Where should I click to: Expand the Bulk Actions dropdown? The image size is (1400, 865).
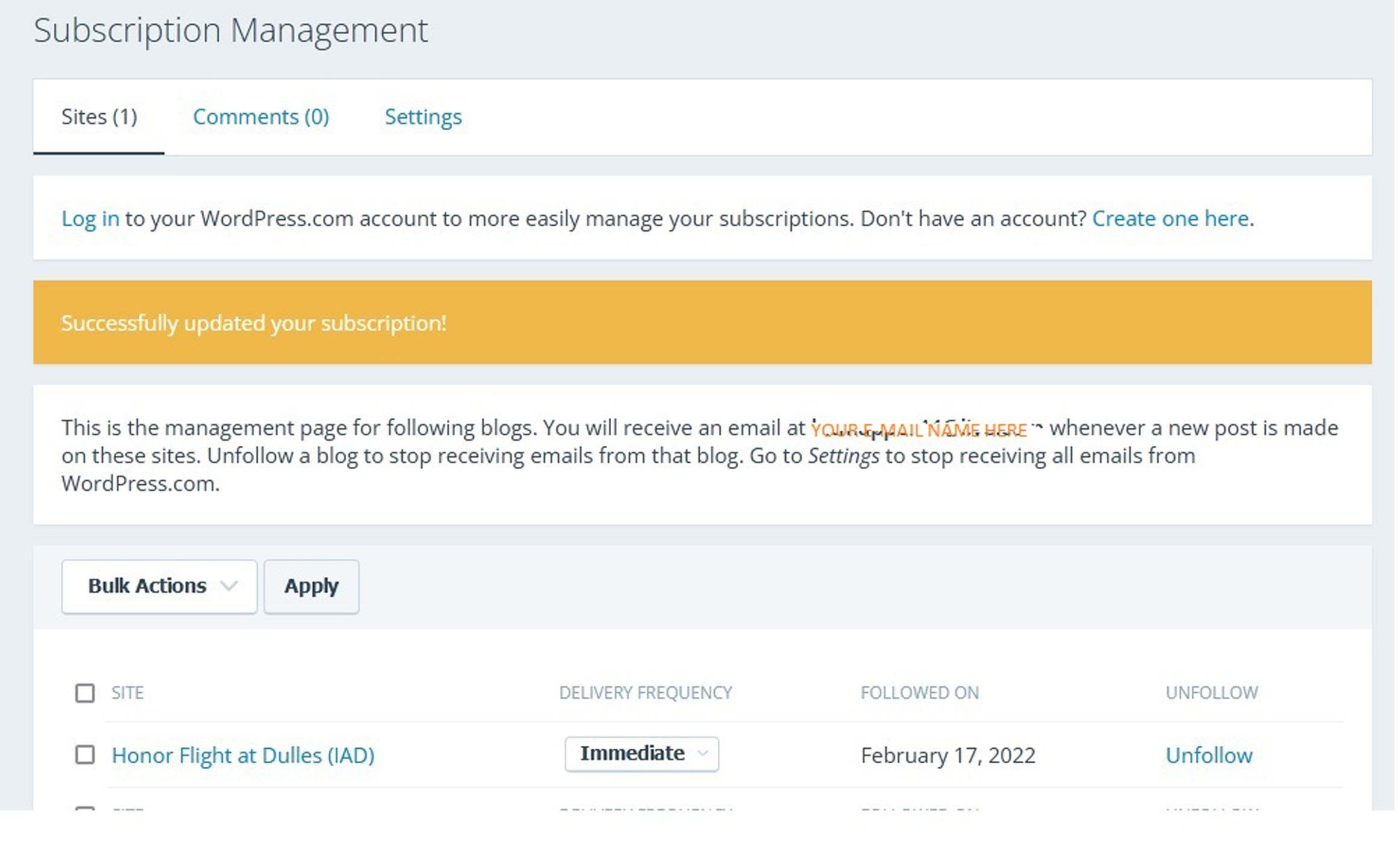[159, 586]
